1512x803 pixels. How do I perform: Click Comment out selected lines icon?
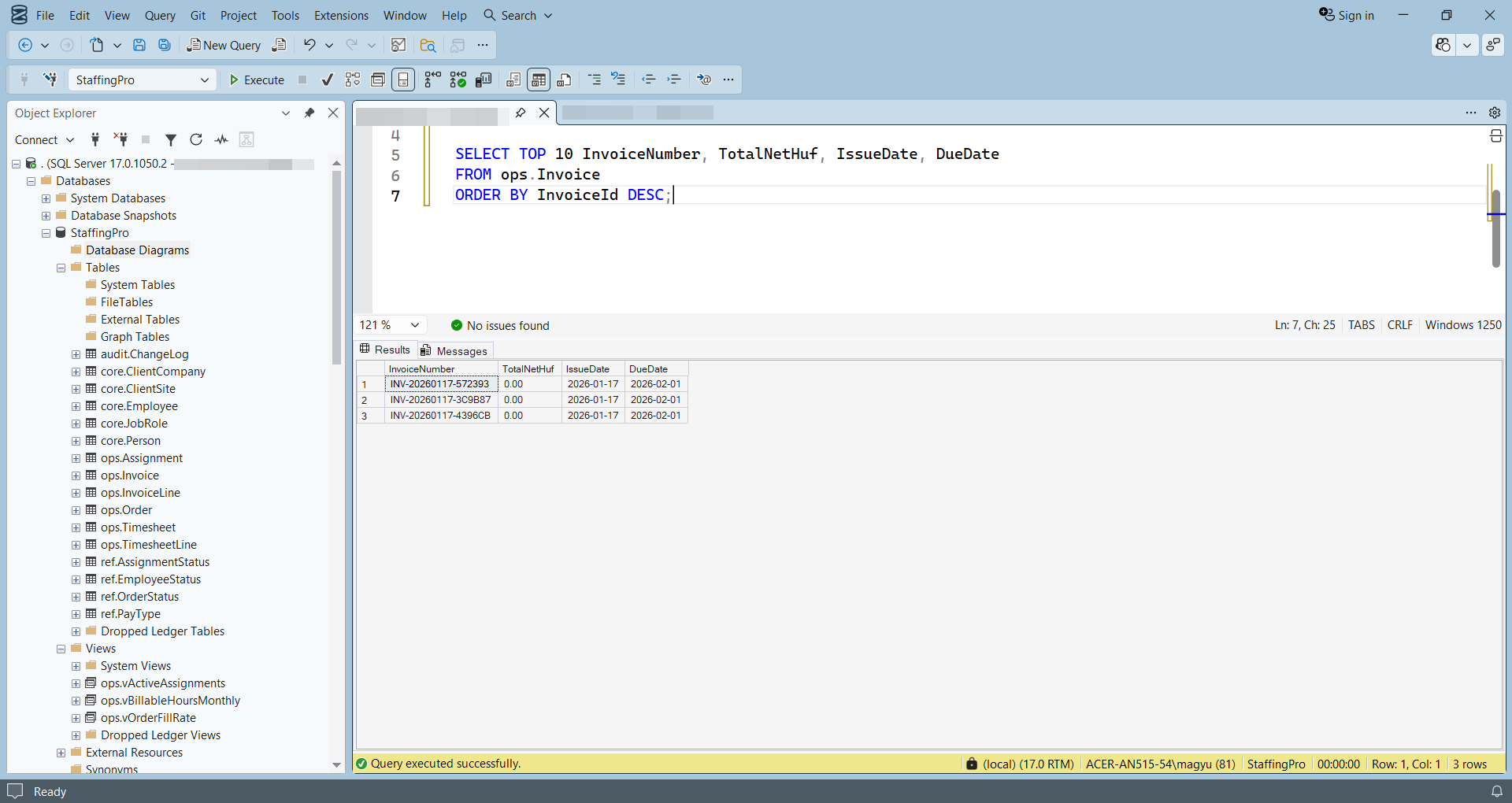click(594, 80)
